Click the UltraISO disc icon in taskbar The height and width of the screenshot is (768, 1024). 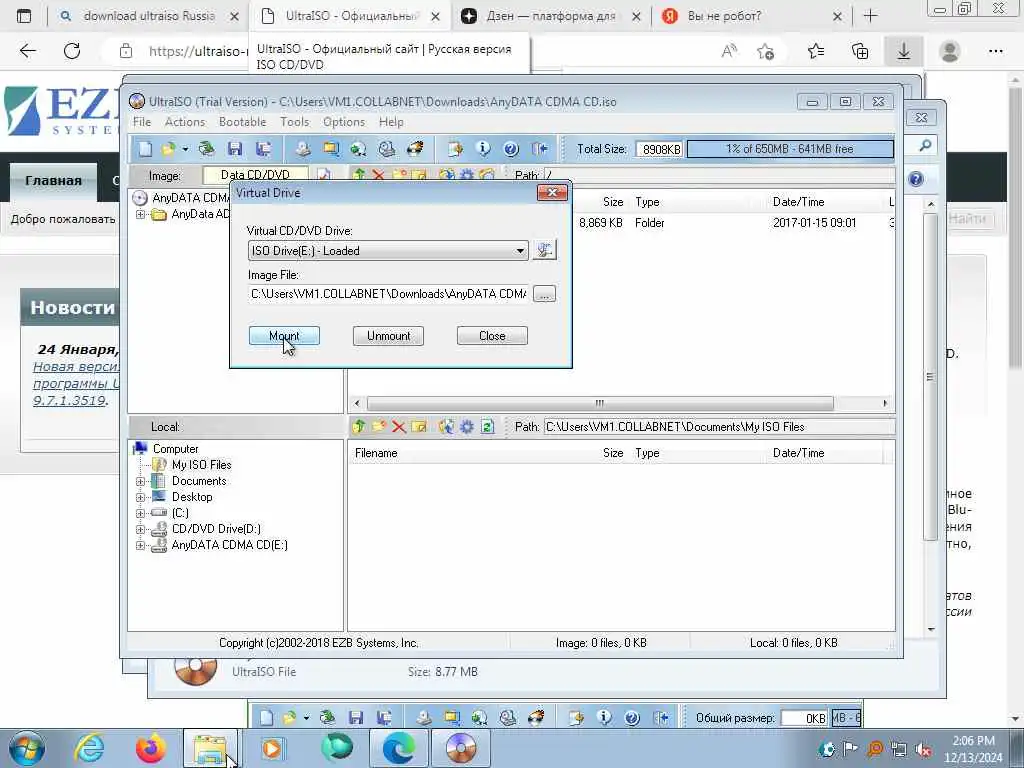[x=461, y=748]
